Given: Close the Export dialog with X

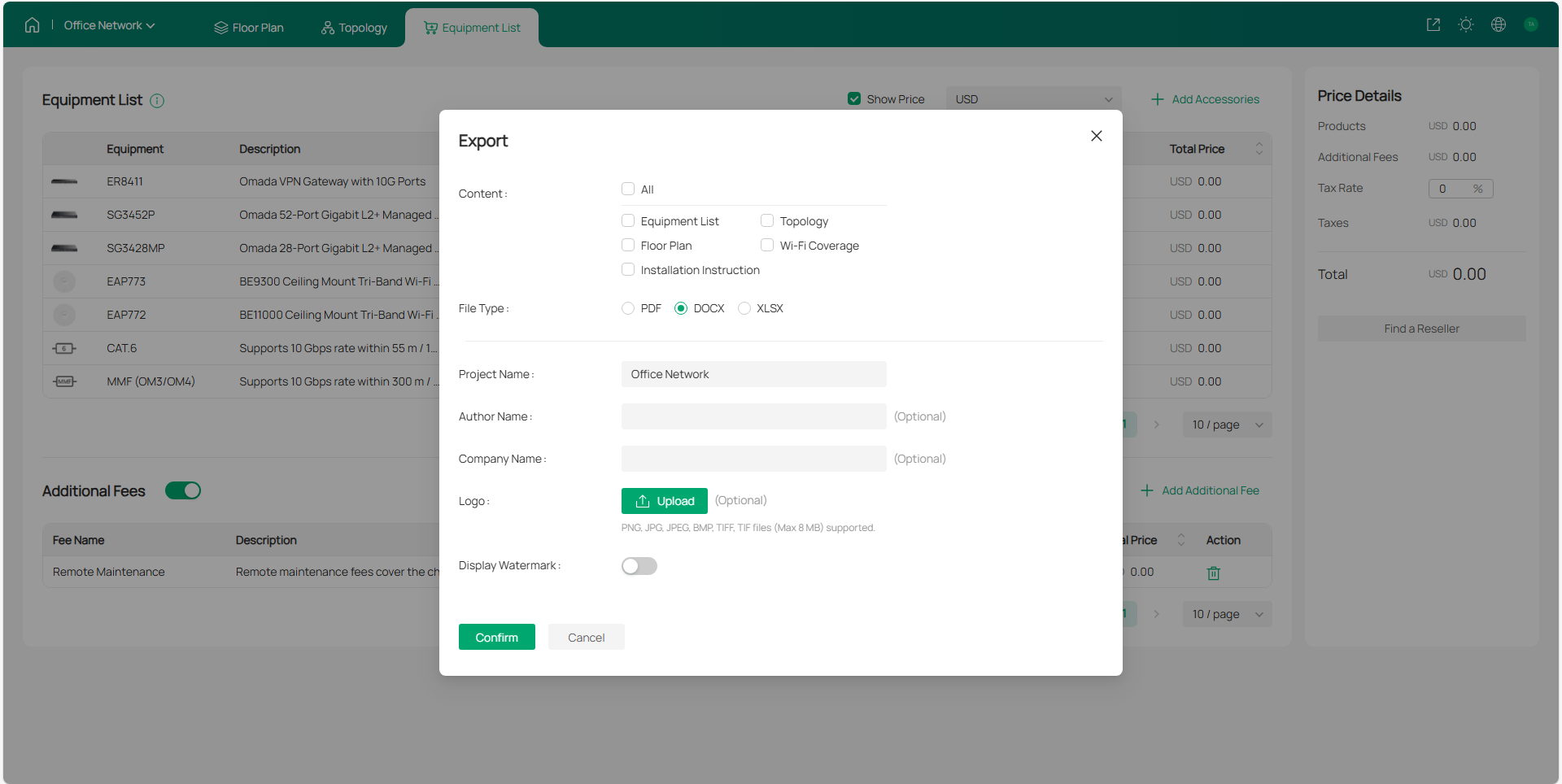Looking at the screenshot, I should coord(1096,136).
